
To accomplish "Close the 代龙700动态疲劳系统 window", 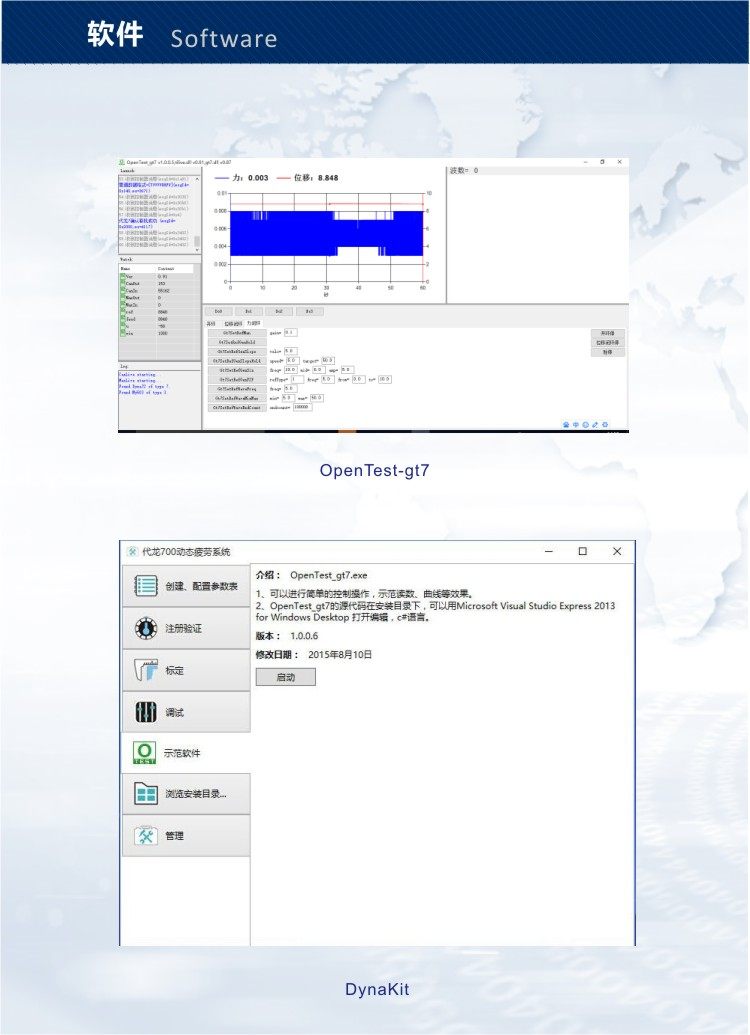I will pos(617,551).
